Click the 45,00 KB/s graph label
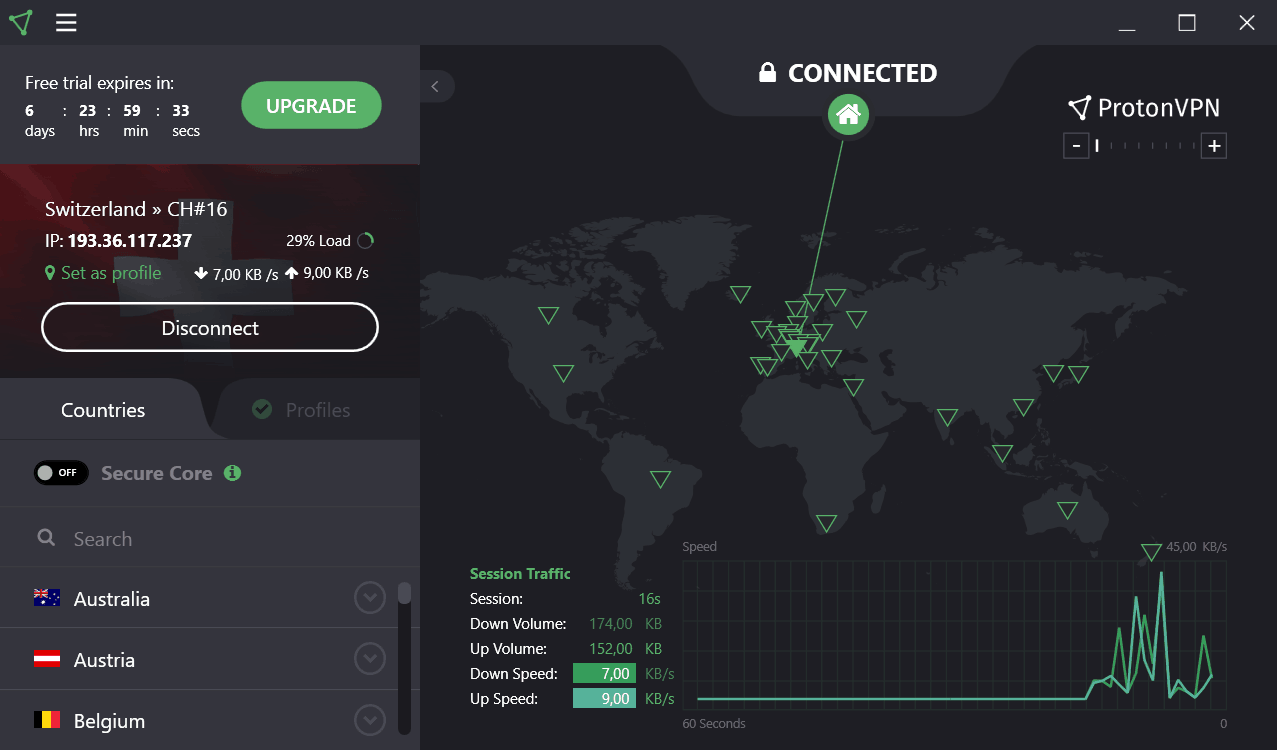This screenshot has width=1277, height=750. (x=1197, y=547)
